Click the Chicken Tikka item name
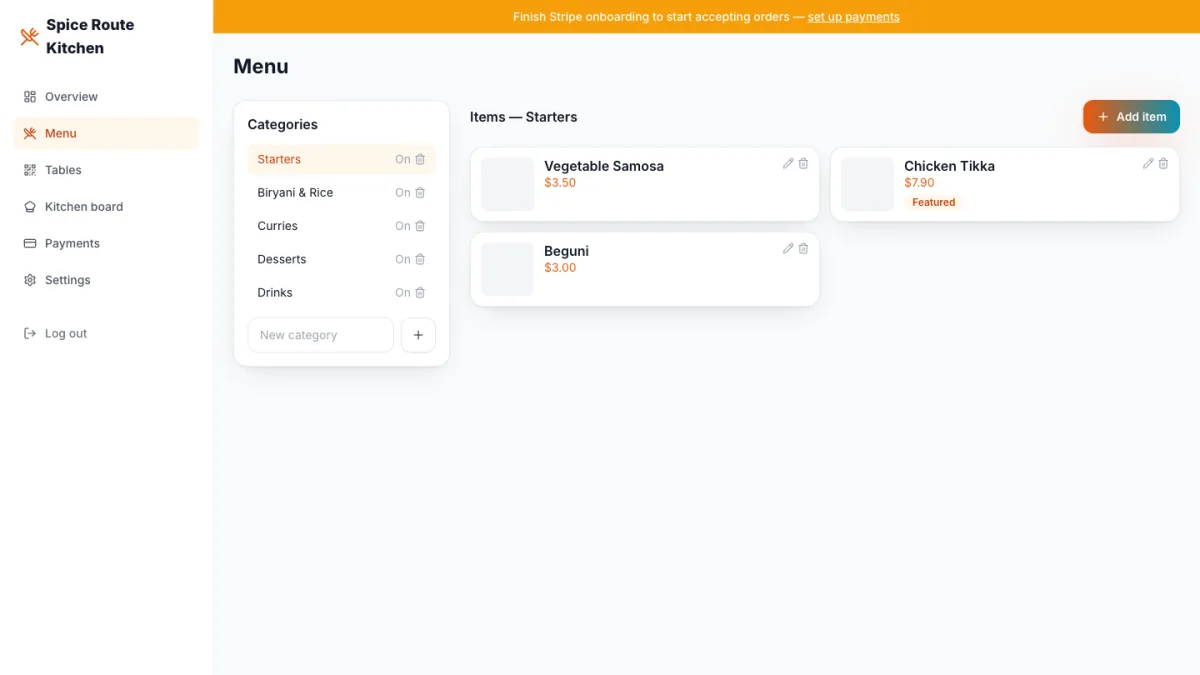The width and height of the screenshot is (1200, 675). click(x=949, y=166)
